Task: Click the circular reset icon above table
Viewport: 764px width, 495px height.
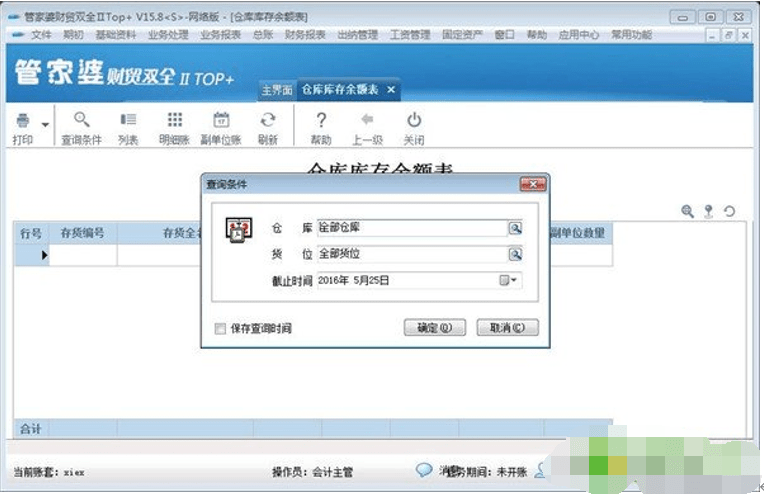Action: point(729,211)
